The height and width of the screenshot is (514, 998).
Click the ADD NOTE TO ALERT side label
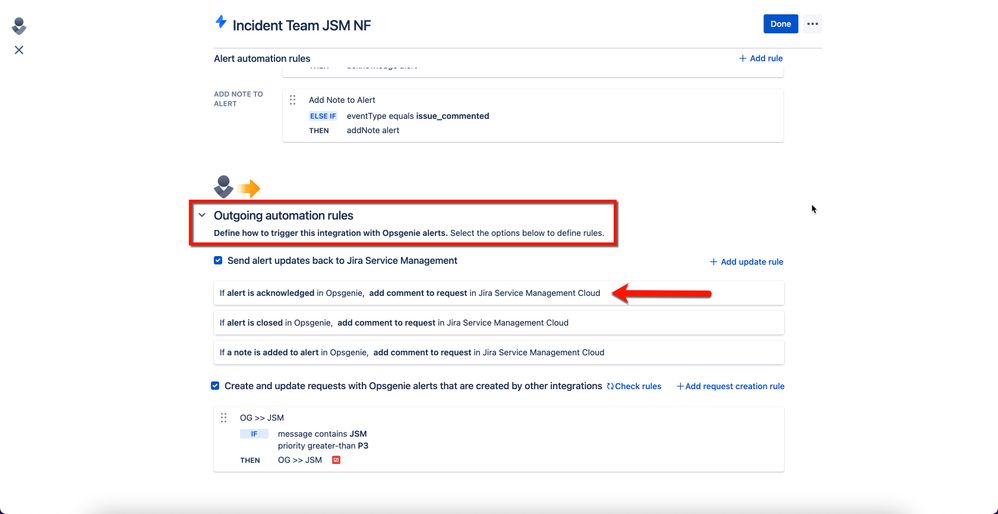239,99
